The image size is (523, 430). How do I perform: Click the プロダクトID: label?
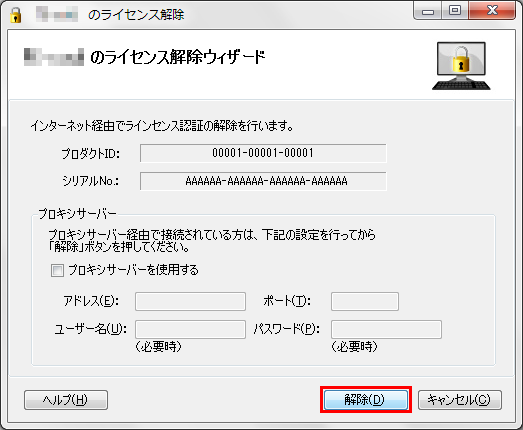point(90,154)
